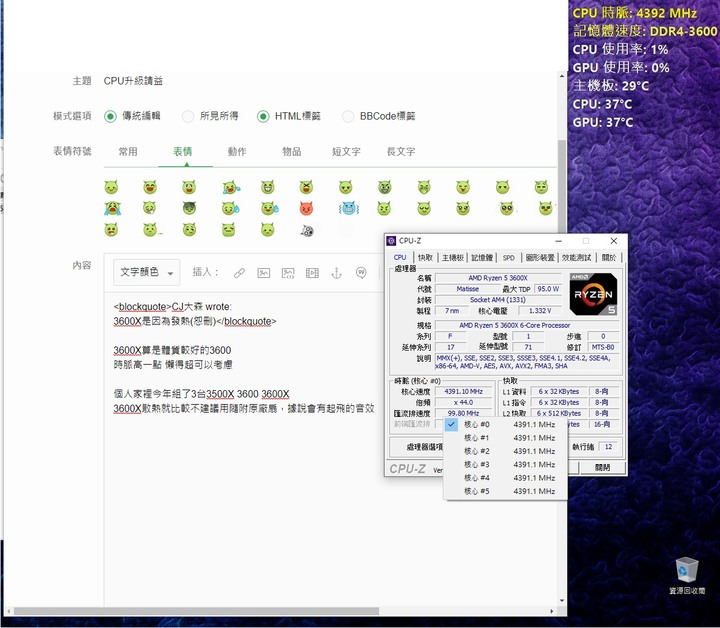Click the 代號 value 'Matisse'
The image size is (720, 628).
point(467,289)
